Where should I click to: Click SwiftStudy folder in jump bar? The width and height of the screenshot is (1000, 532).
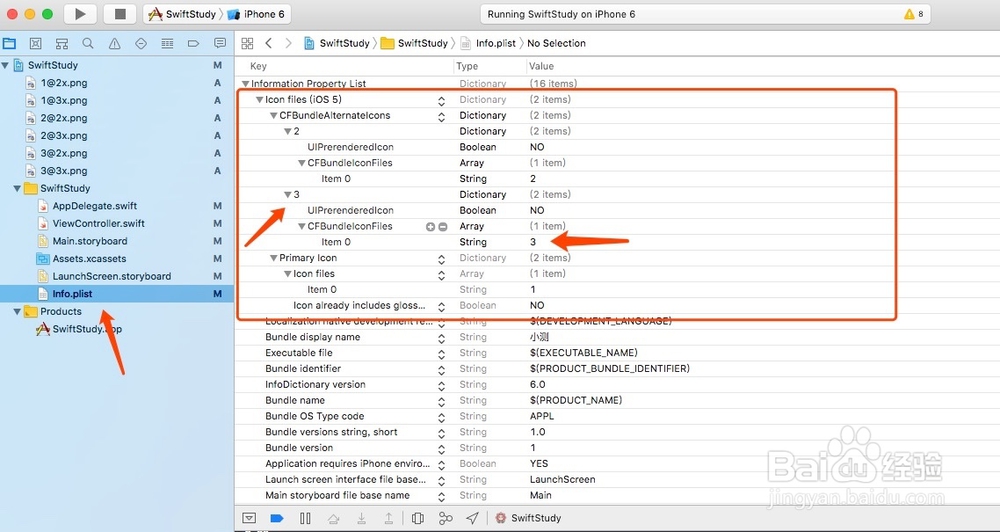415,43
